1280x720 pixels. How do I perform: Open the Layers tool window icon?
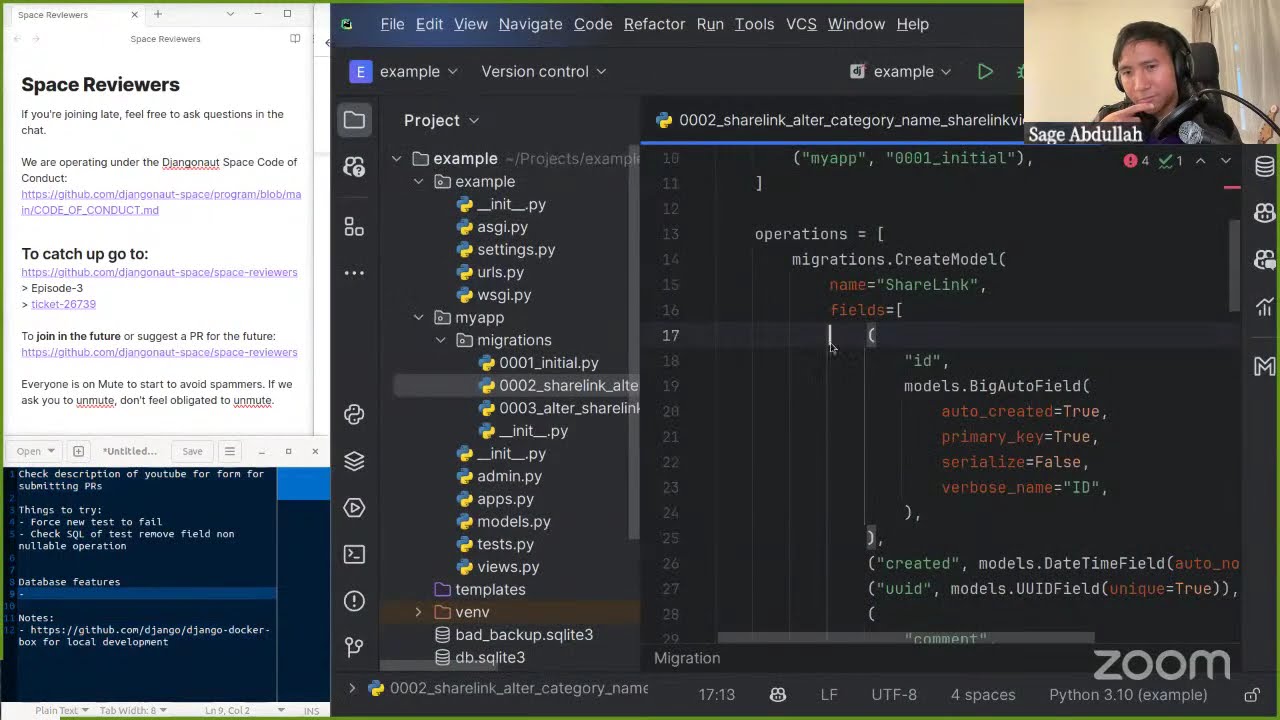click(x=354, y=461)
